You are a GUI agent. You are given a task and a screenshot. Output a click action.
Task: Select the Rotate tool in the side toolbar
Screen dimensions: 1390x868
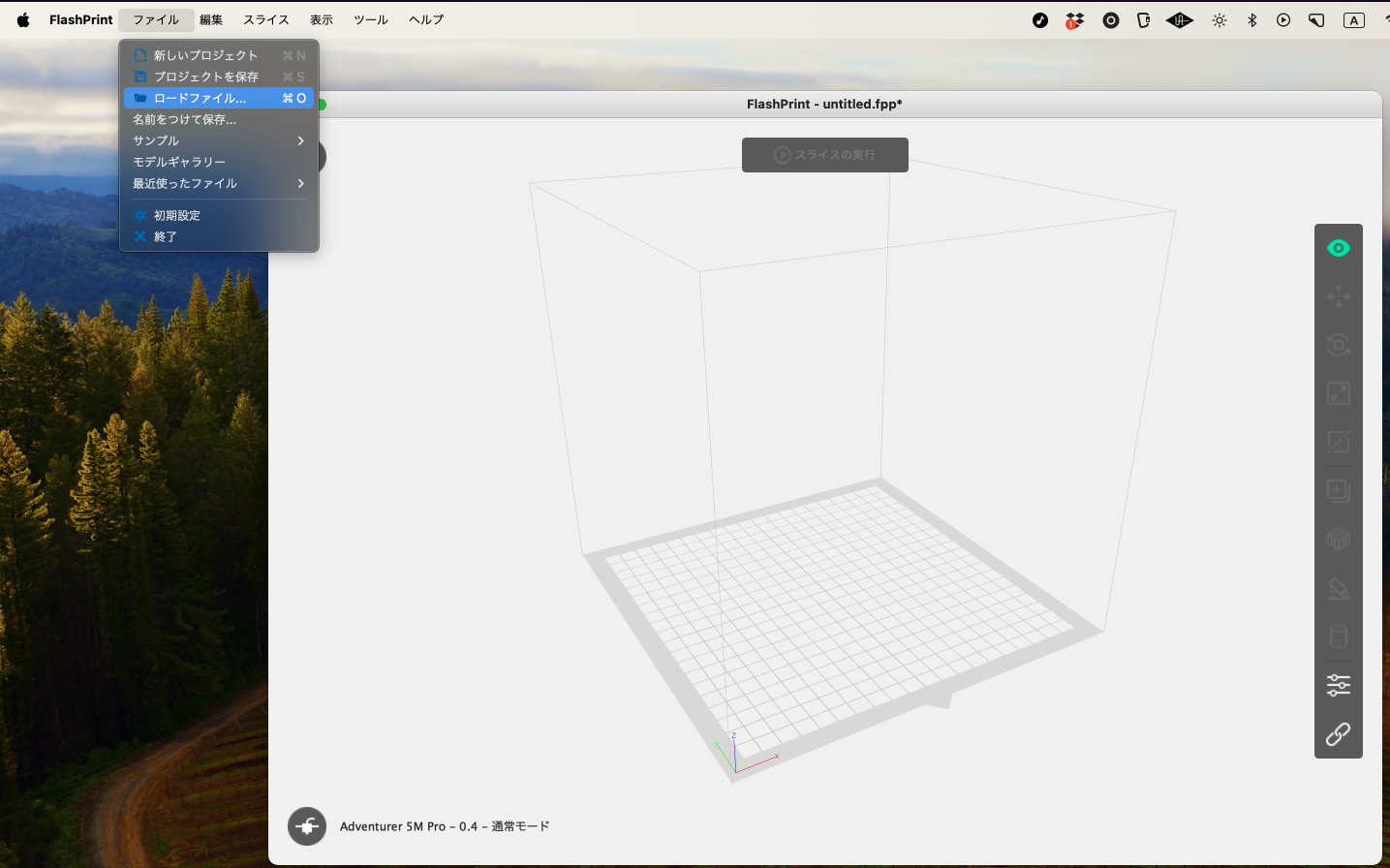(1338, 345)
